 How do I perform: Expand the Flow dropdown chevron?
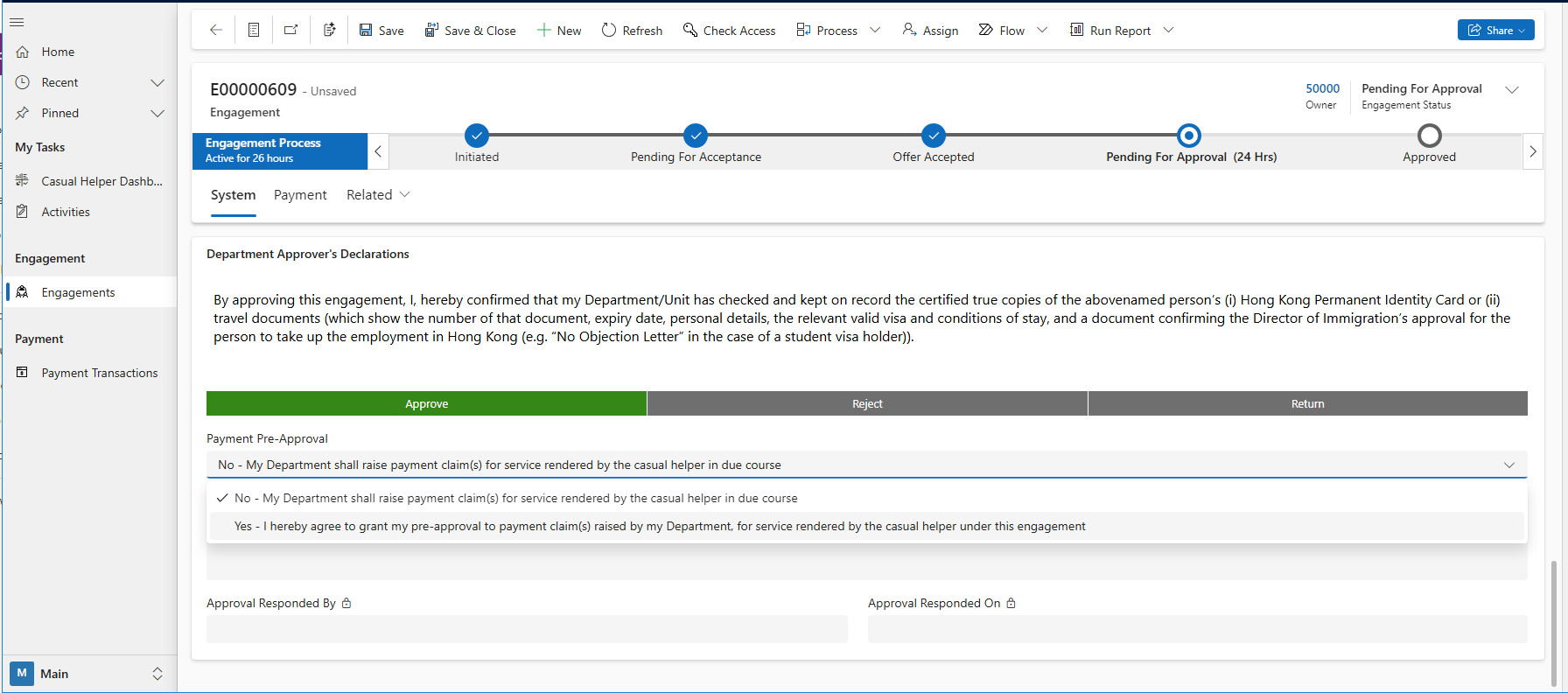pos(1042,31)
